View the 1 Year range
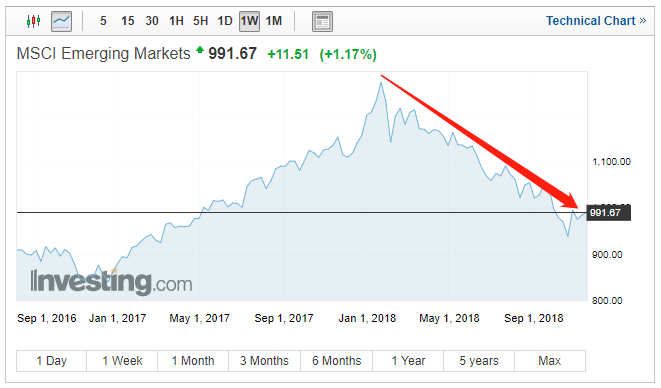This screenshot has height=388, width=661. (x=408, y=361)
